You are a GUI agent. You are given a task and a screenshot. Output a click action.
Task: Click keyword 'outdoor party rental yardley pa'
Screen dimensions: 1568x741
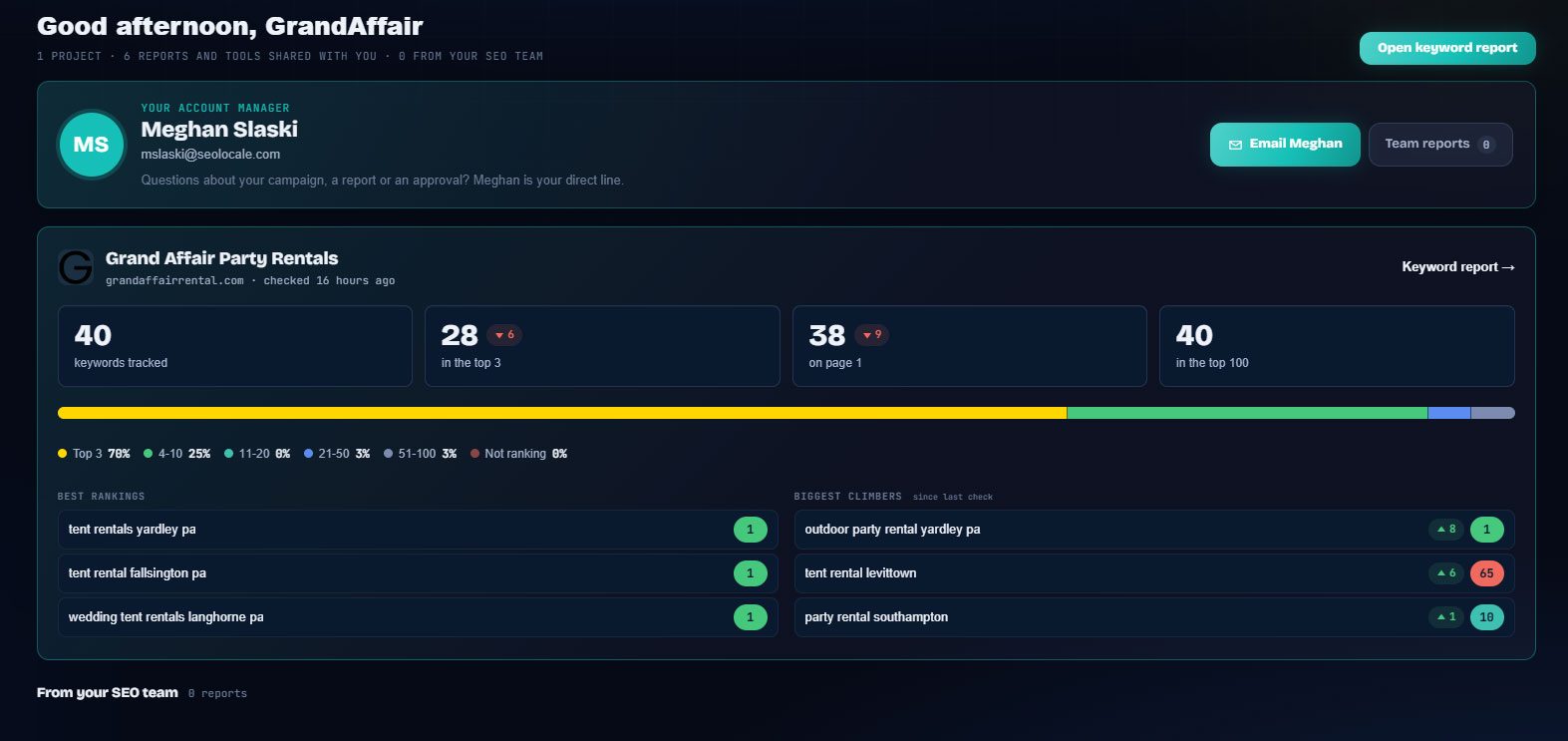892,530
